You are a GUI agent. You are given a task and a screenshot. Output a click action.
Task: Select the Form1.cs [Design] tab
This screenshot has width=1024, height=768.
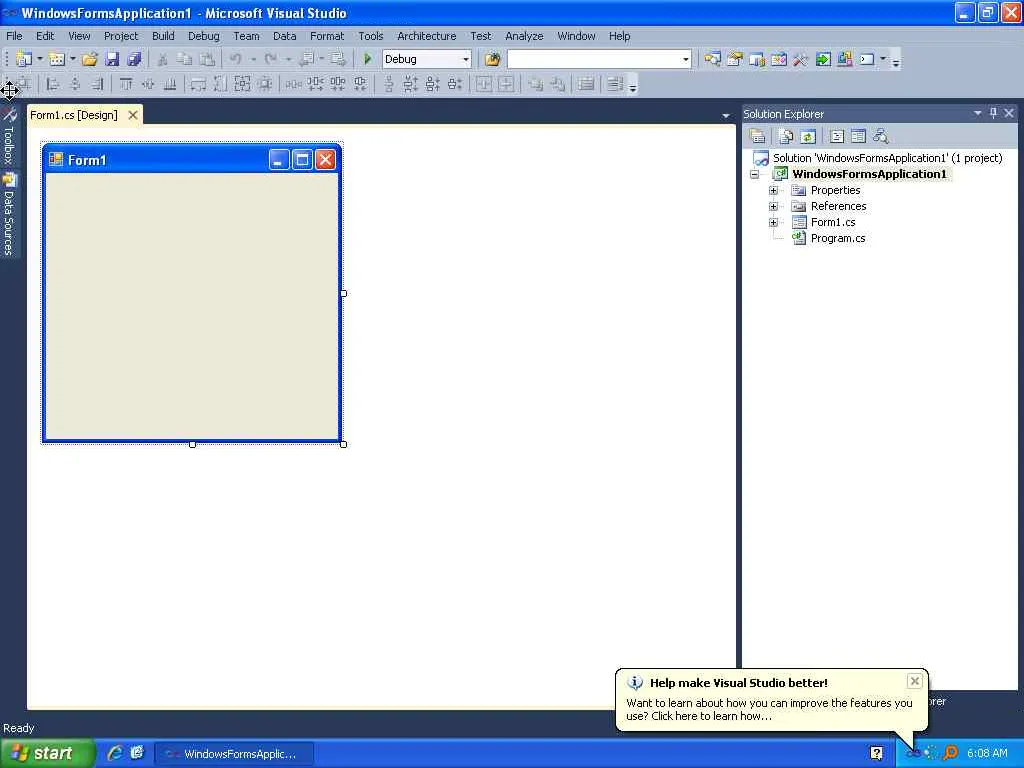pyautogui.click(x=74, y=115)
